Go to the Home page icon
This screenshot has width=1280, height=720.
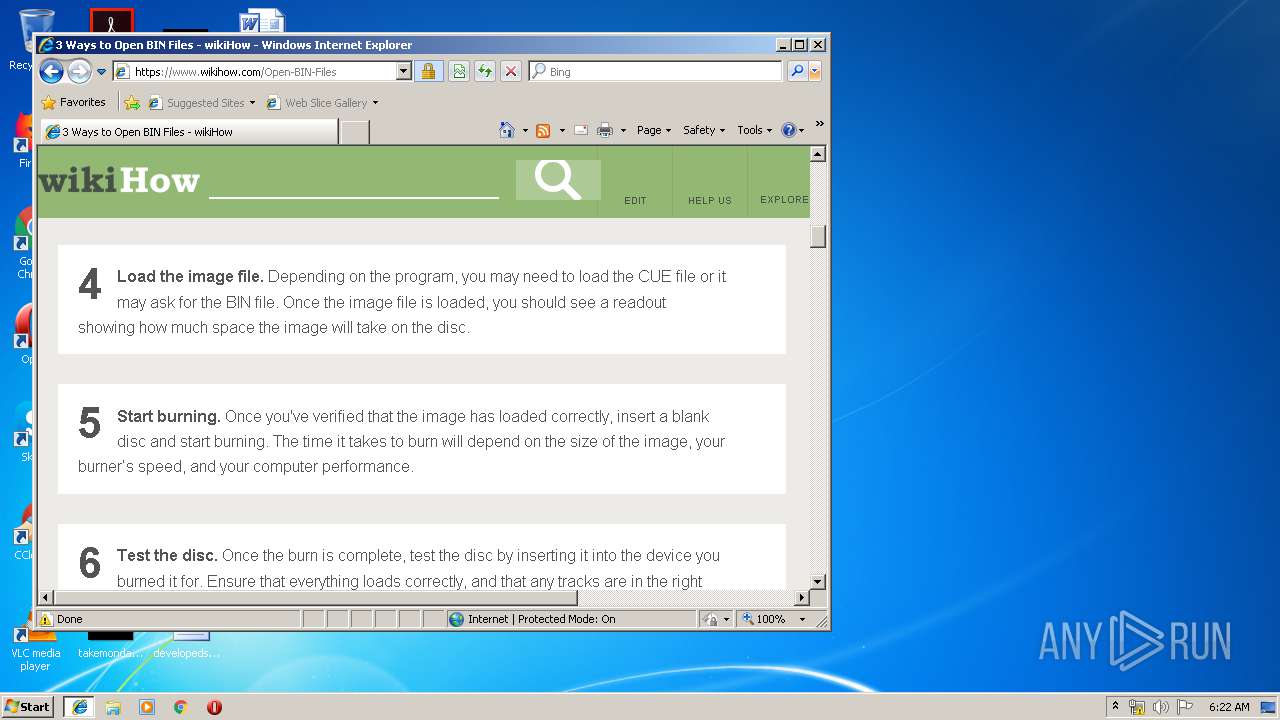coord(506,130)
